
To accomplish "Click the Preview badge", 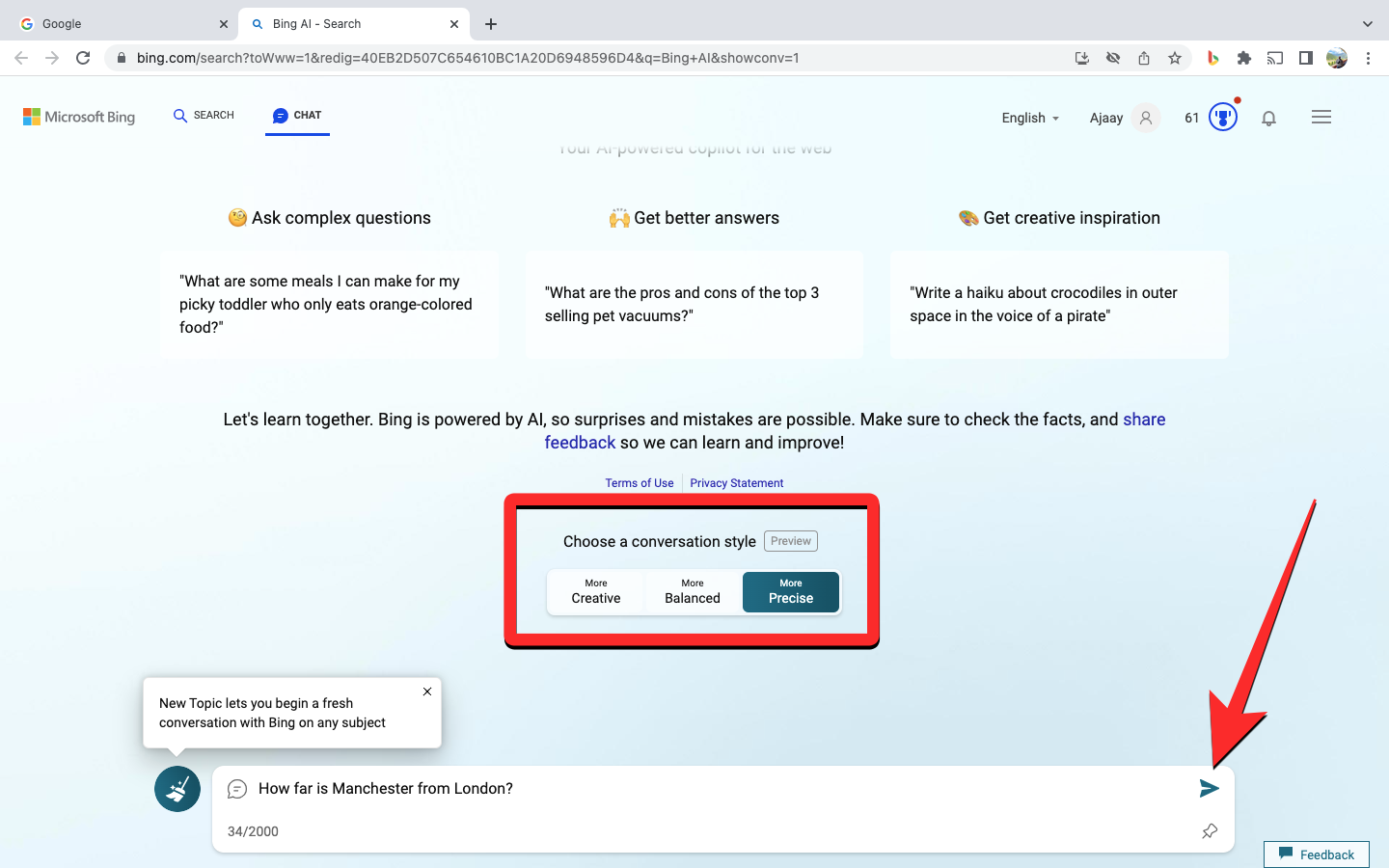I will pos(791,541).
